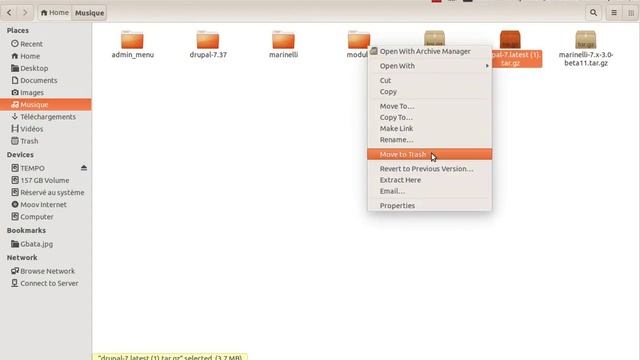Open the TEMPO device
Image resolution: width=640 pixels, height=360 pixels.
[x=33, y=168]
